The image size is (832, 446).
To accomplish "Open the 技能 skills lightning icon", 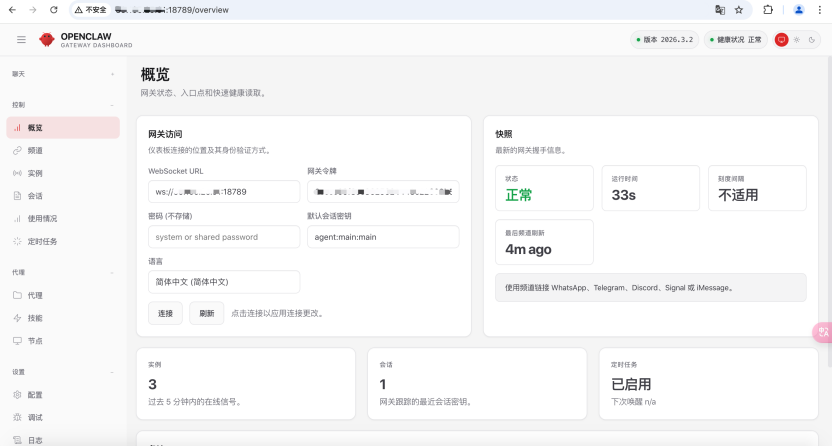I will point(18,318).
